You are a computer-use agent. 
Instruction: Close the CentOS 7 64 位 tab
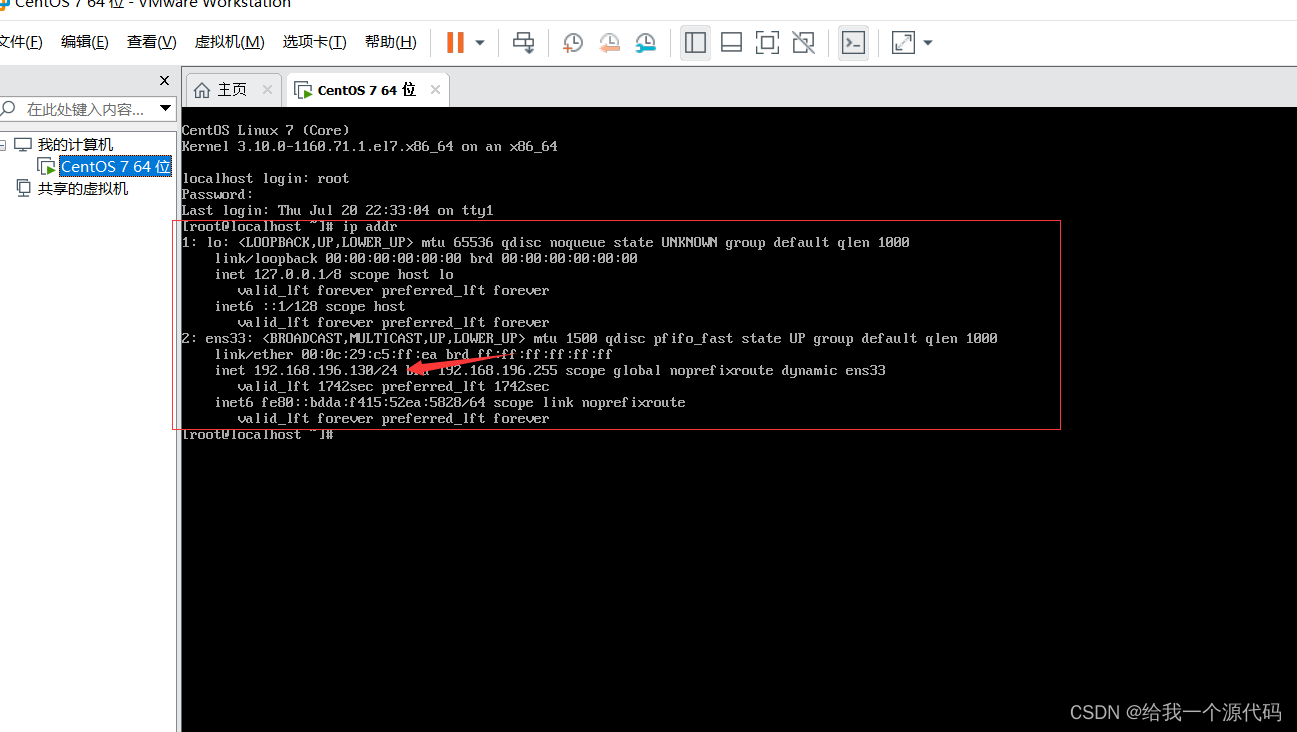tap(435, 90)
